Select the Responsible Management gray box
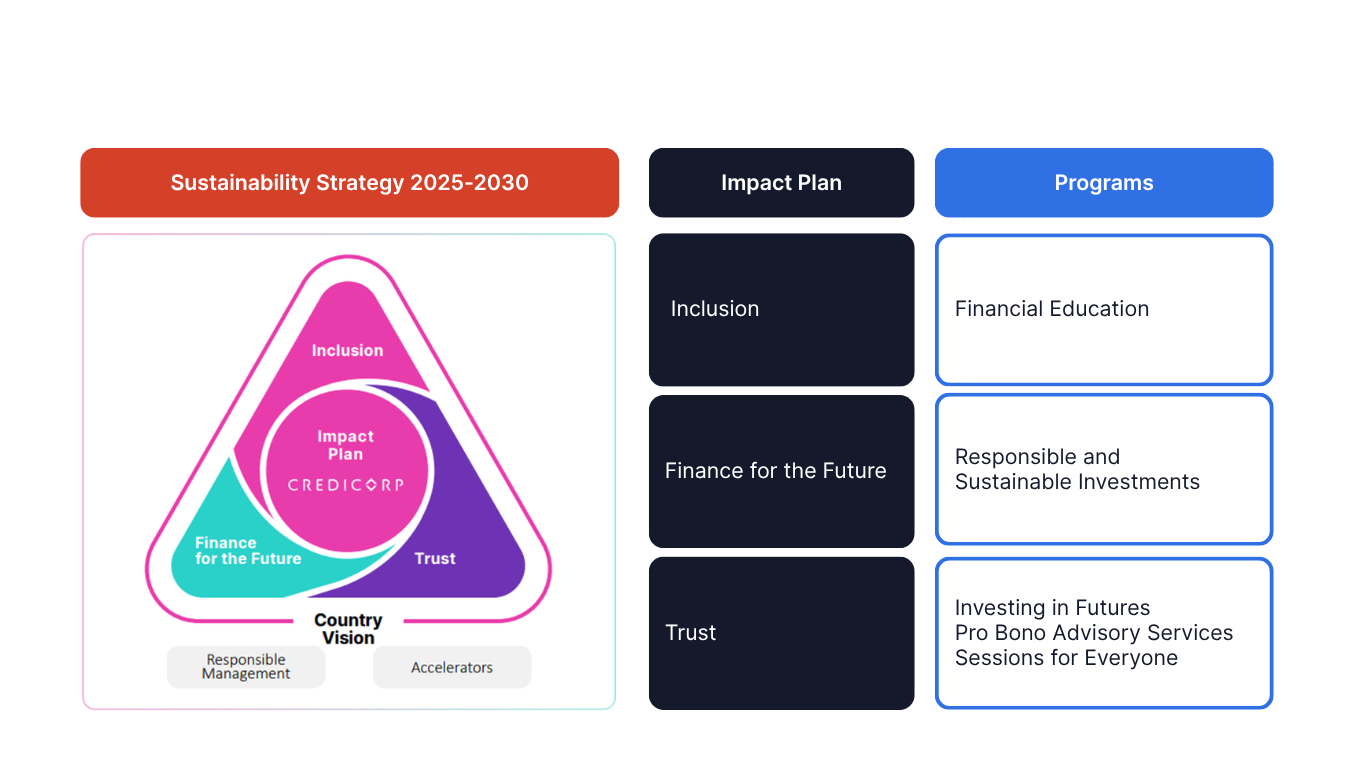 (246, 667)
